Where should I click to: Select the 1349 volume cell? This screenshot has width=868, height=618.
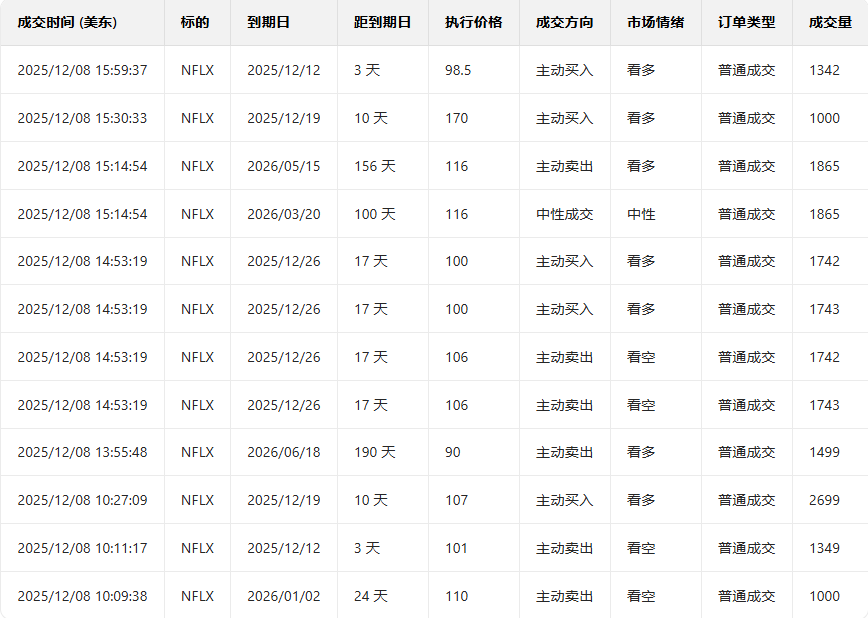824,548
